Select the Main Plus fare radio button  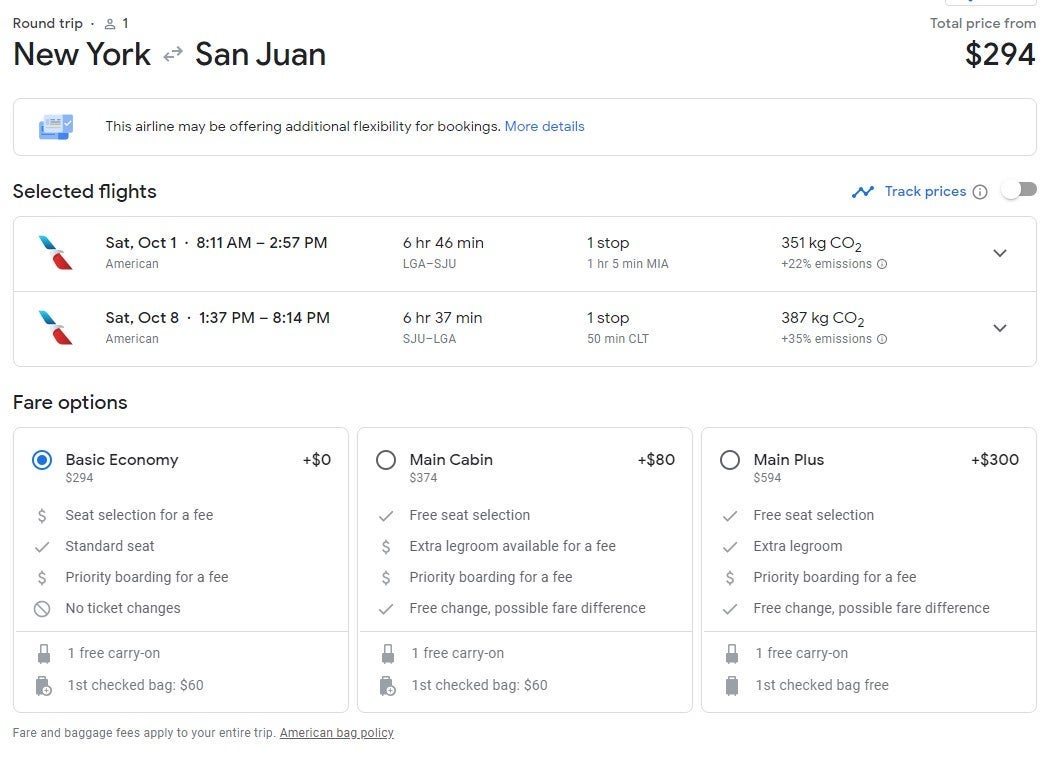[x=730, y=460]
